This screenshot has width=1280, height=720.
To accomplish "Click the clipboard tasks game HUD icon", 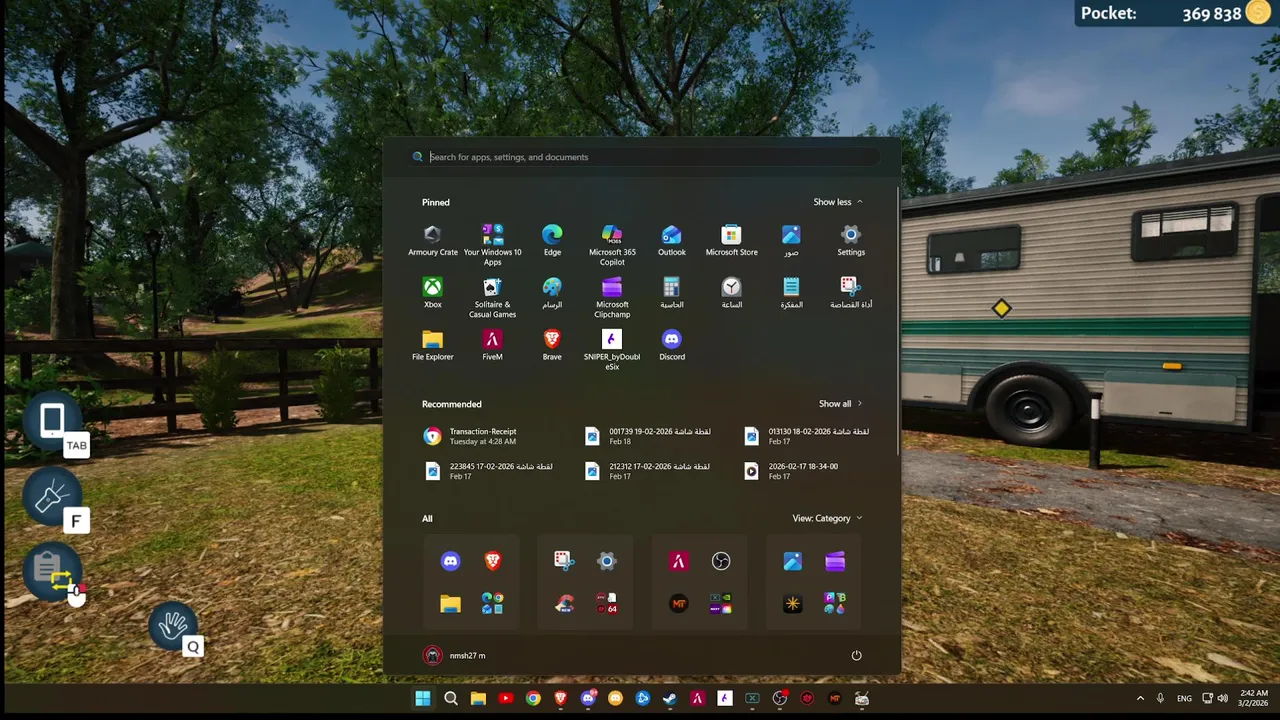I will pos(53,572).
